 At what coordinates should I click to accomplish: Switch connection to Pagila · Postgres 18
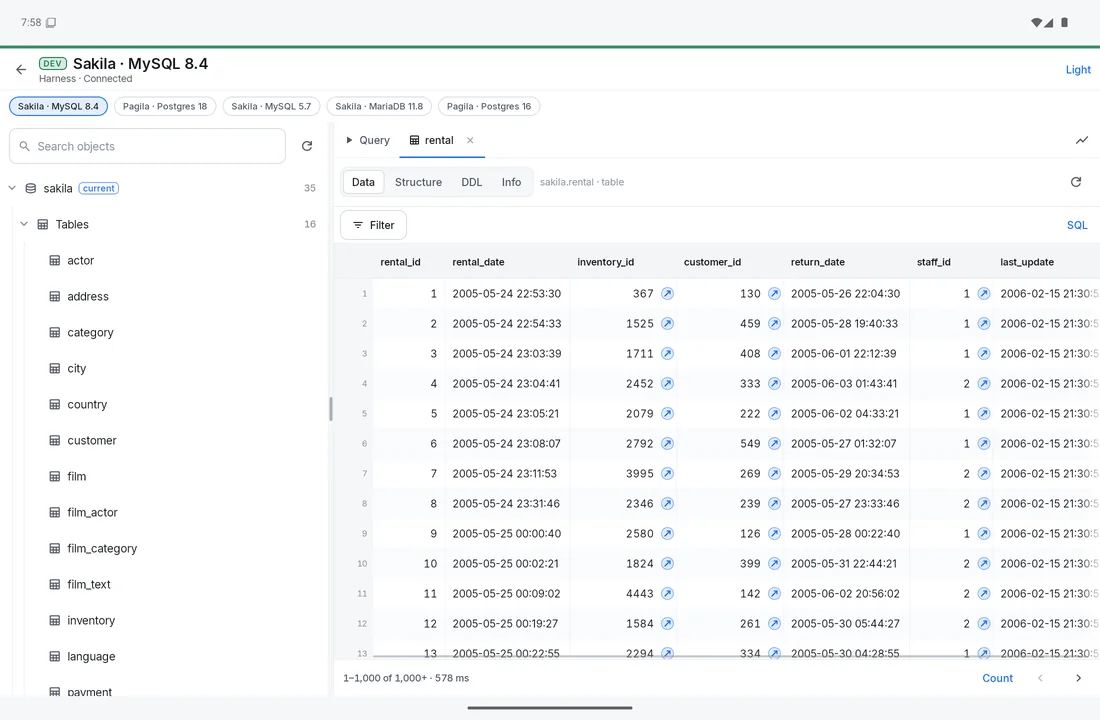(x=165, y=107)
